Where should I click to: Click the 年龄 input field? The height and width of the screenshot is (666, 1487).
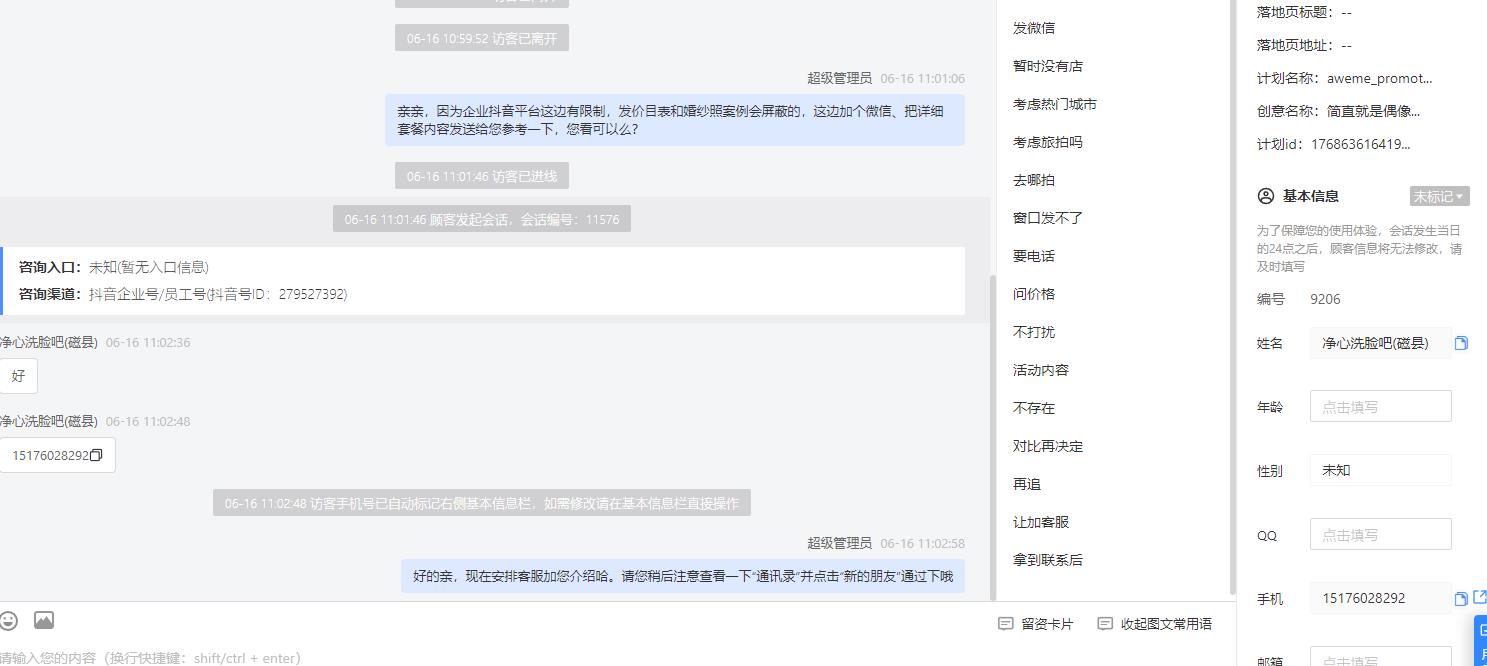click(1380, 406)
